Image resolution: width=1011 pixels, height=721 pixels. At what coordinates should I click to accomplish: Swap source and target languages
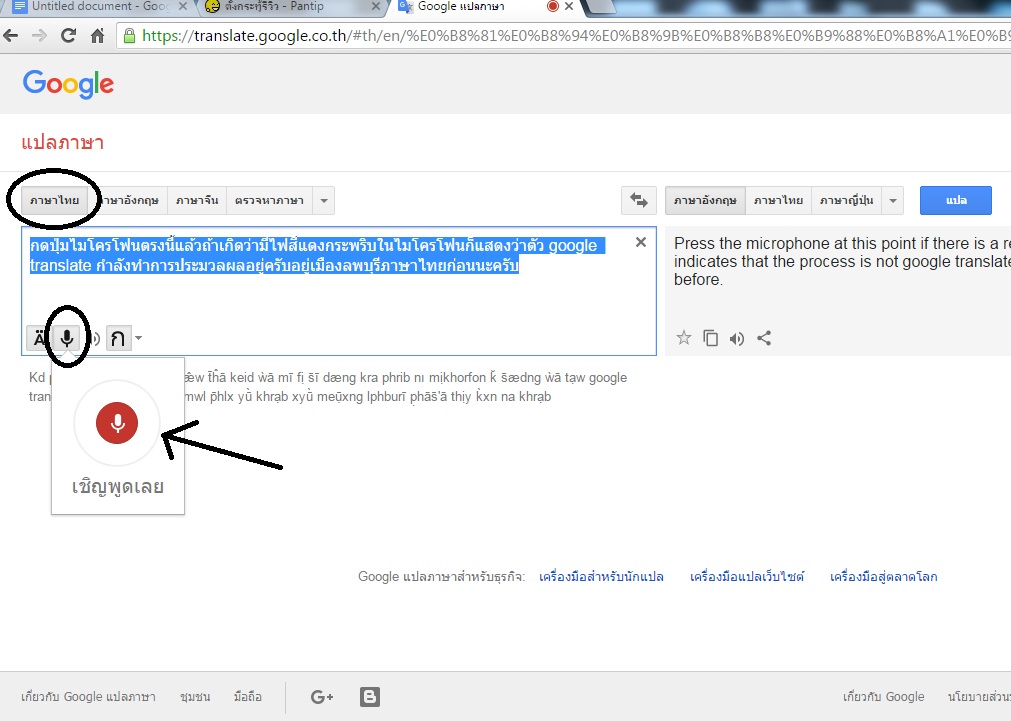638,200
